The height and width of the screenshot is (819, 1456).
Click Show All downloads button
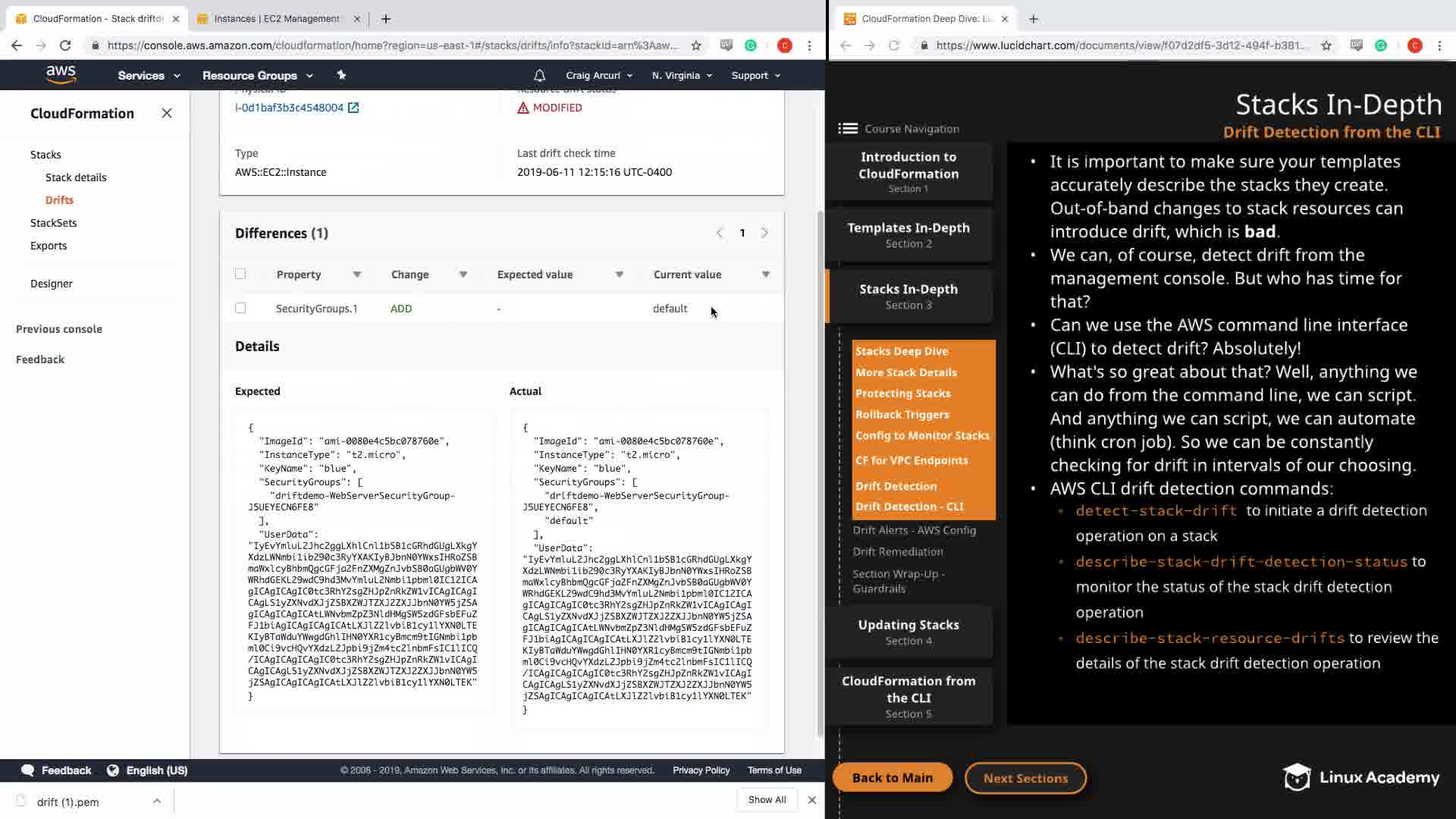coord(767,799)
